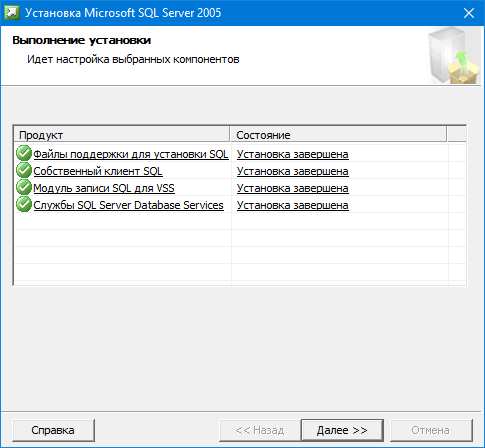
Task: Click the green checkmark beside Файлы поддержки
Action: (x=24, y=153)
